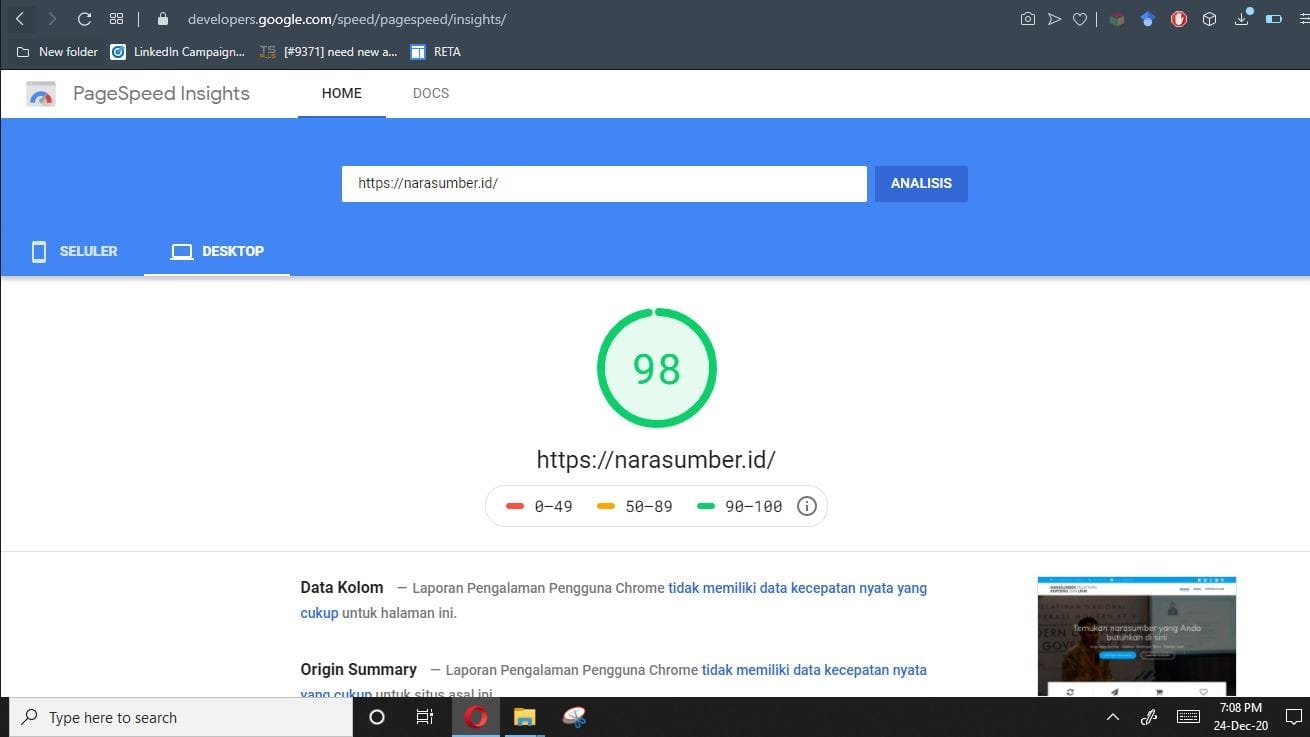Viewport: 1310px width, 737px height.
Task: Add page to favorites via heart icon
Action: pos(1080,18)
